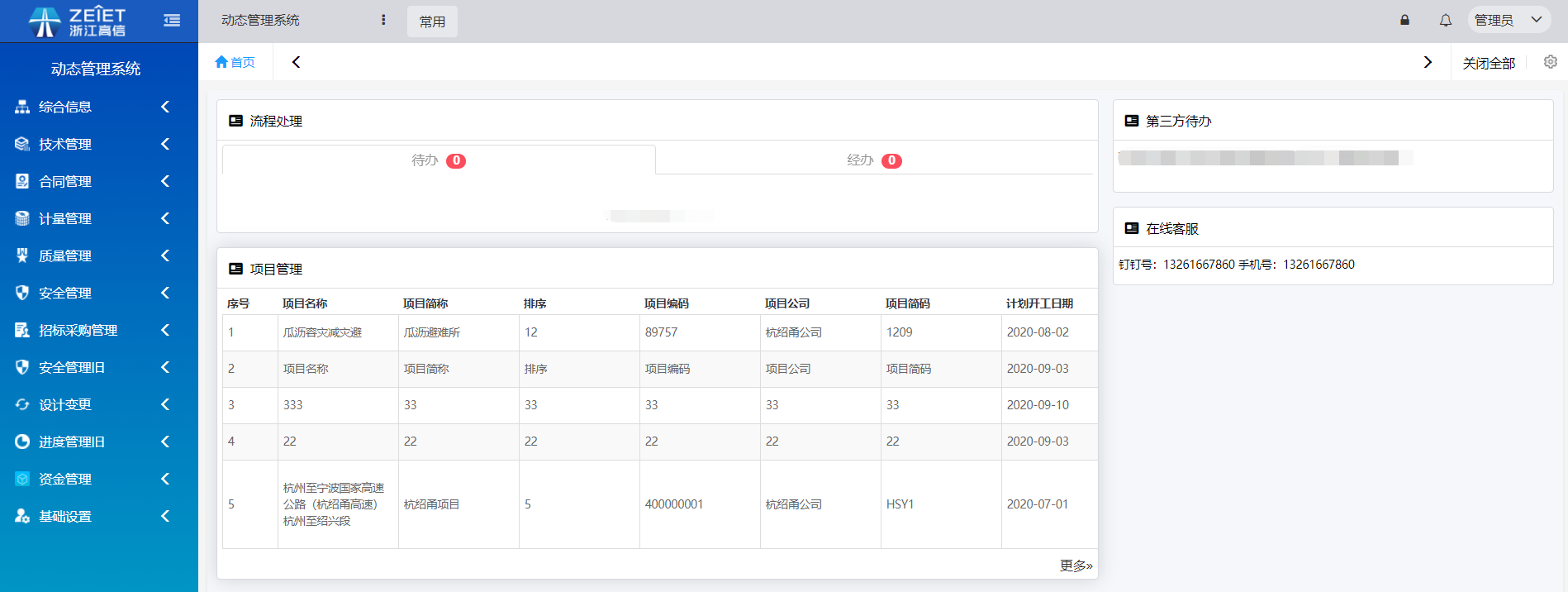Select the 杭绍甬项目 table row cell
1568x592 pixels.
(x=432, y=504)
